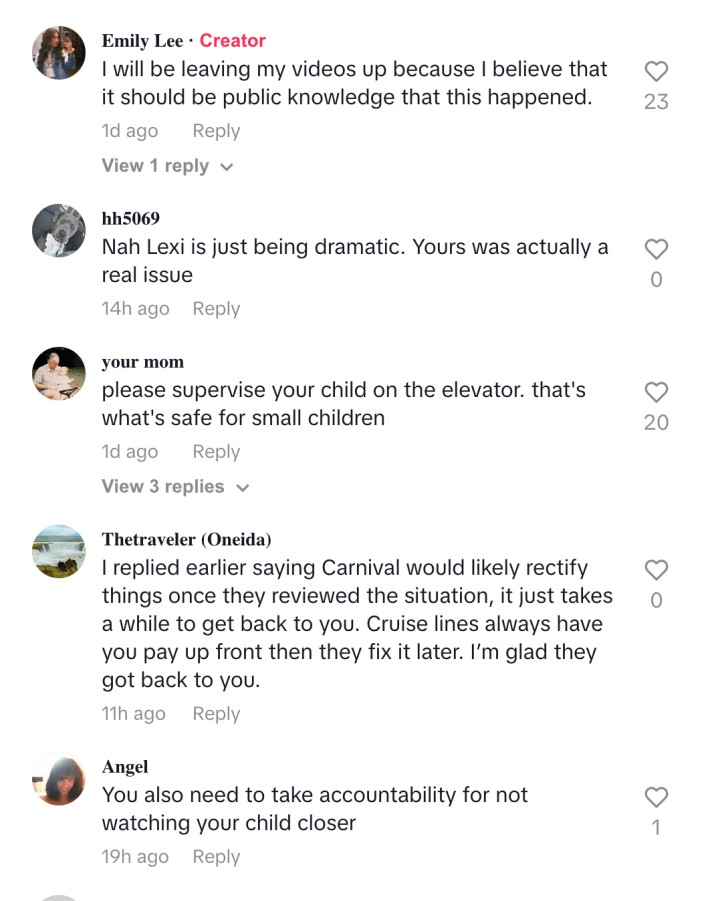Click the hh5069 username
Viewport: 710px width, 901px height.
pos(130,219)
